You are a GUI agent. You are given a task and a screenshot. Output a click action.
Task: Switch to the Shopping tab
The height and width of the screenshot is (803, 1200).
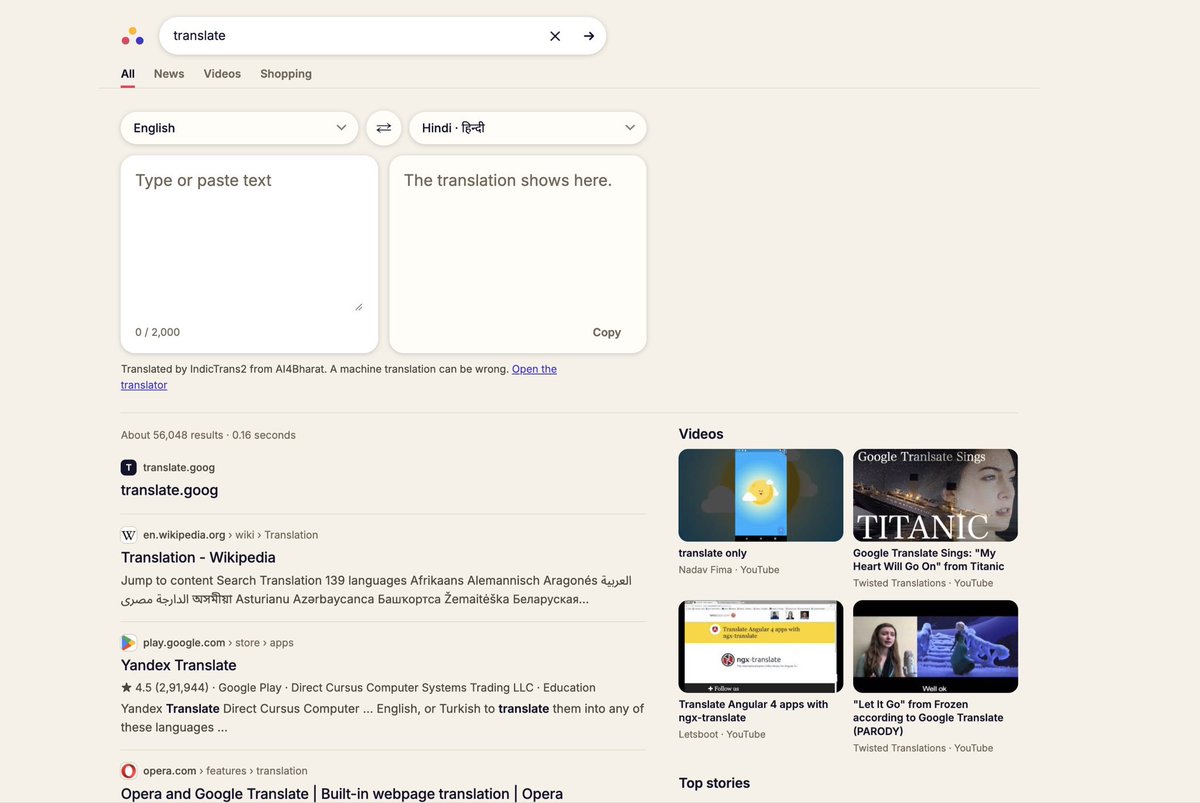click(x=286, y=74)
